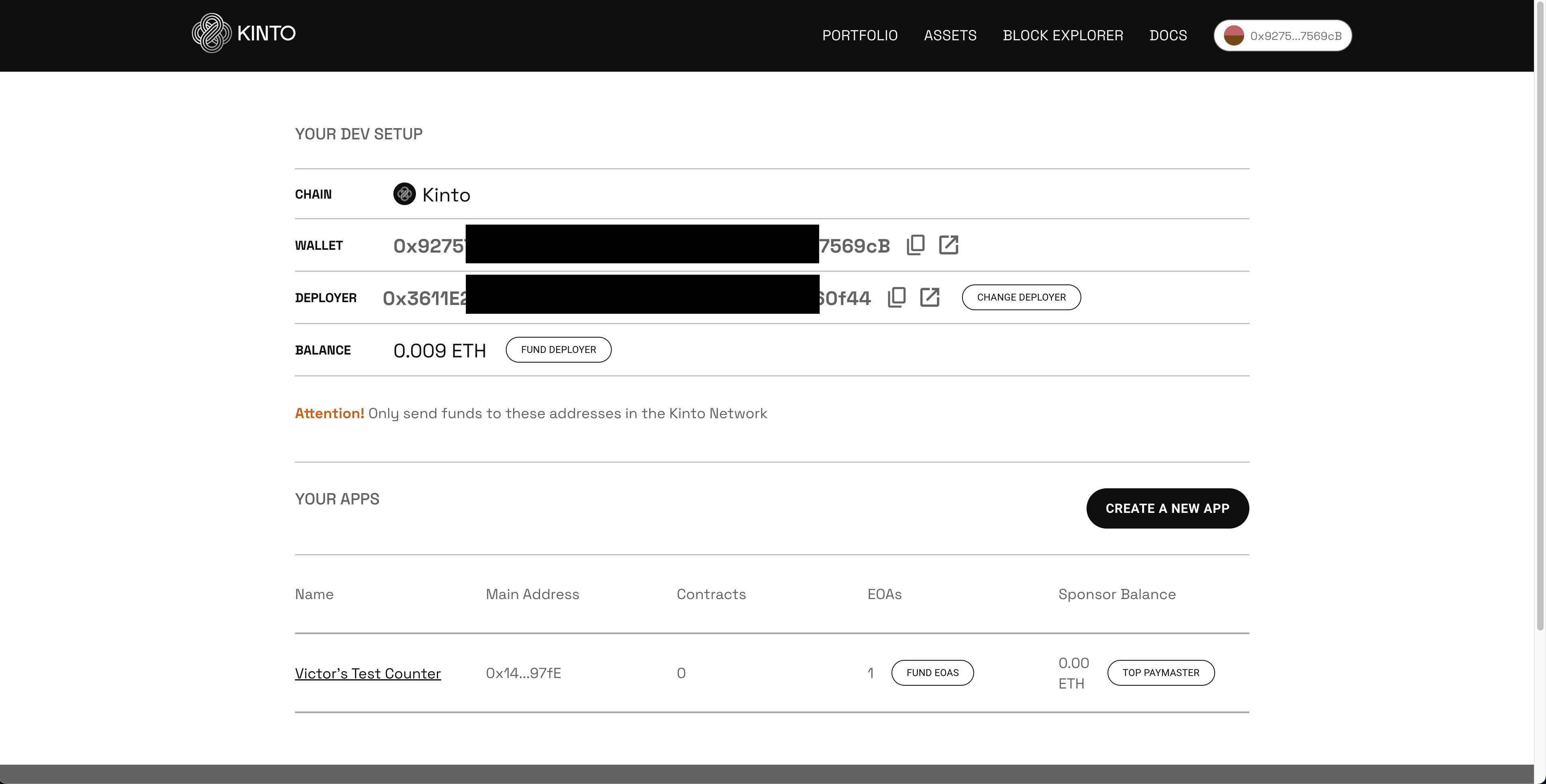Viewport: 1546px width, 784px height.
Task: Click the 0x14...97fE main address
Action: 523,674
